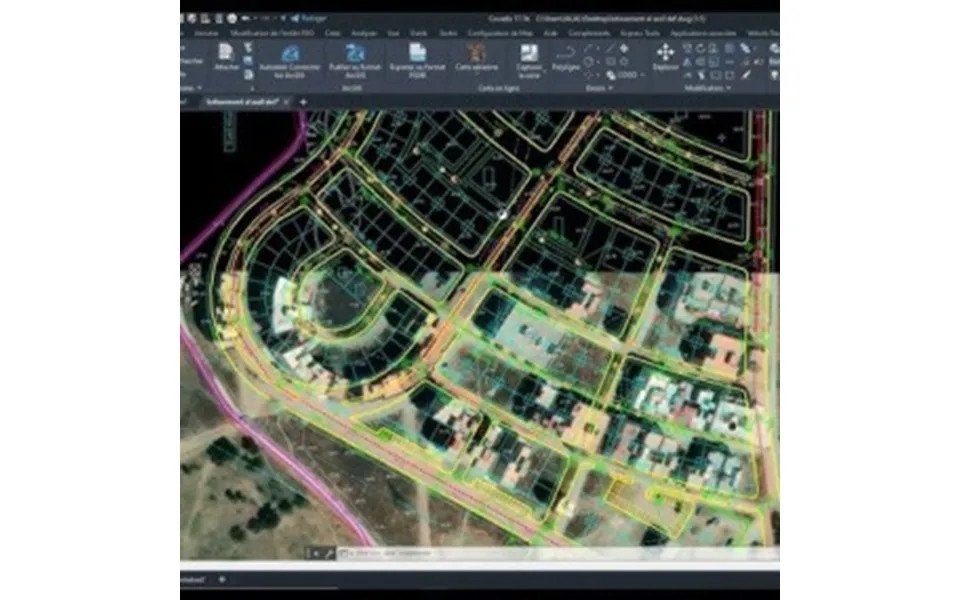
Task: Open the Express Tools ribbon tab
Action: [x=640, y=33]
